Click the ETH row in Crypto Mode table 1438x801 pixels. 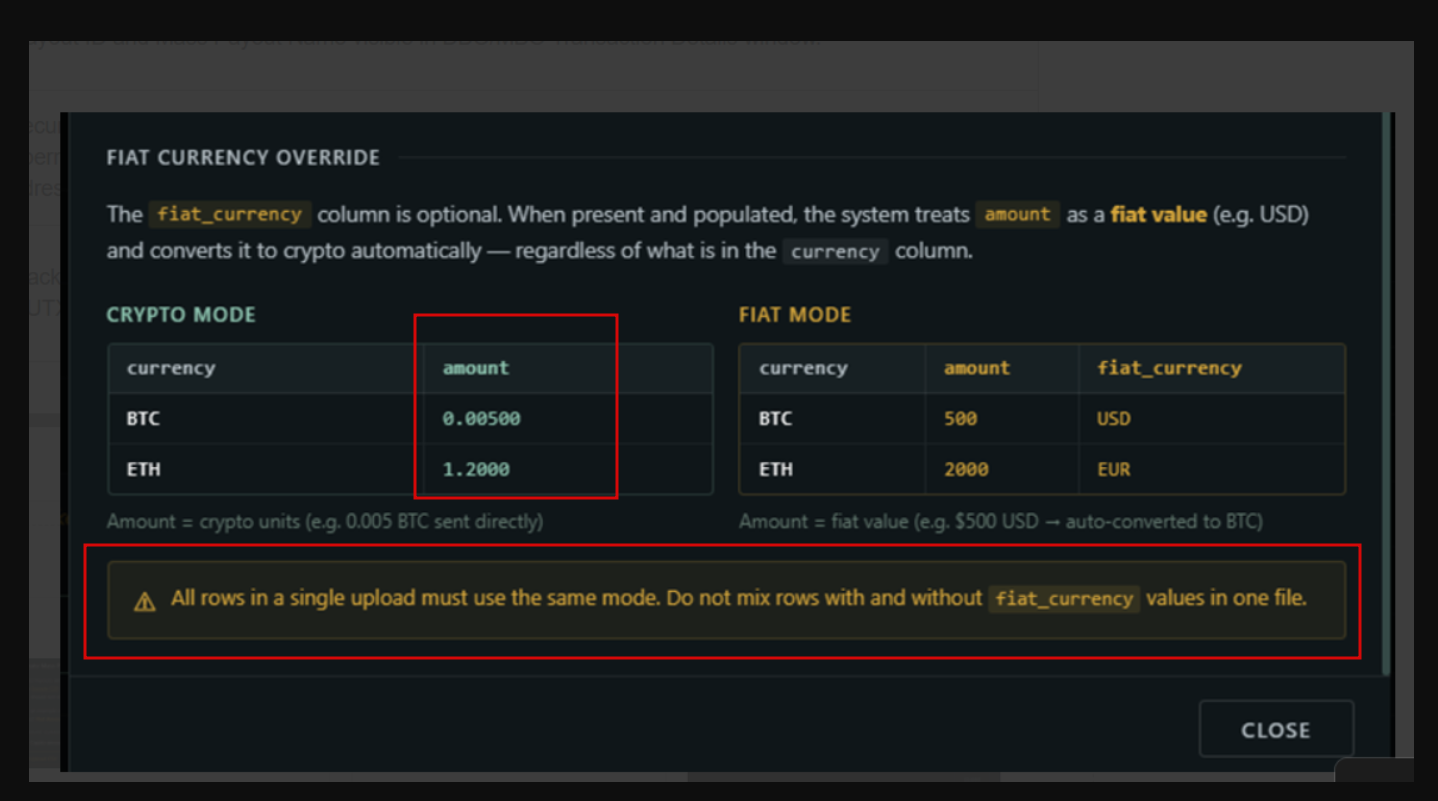point(410,469)
